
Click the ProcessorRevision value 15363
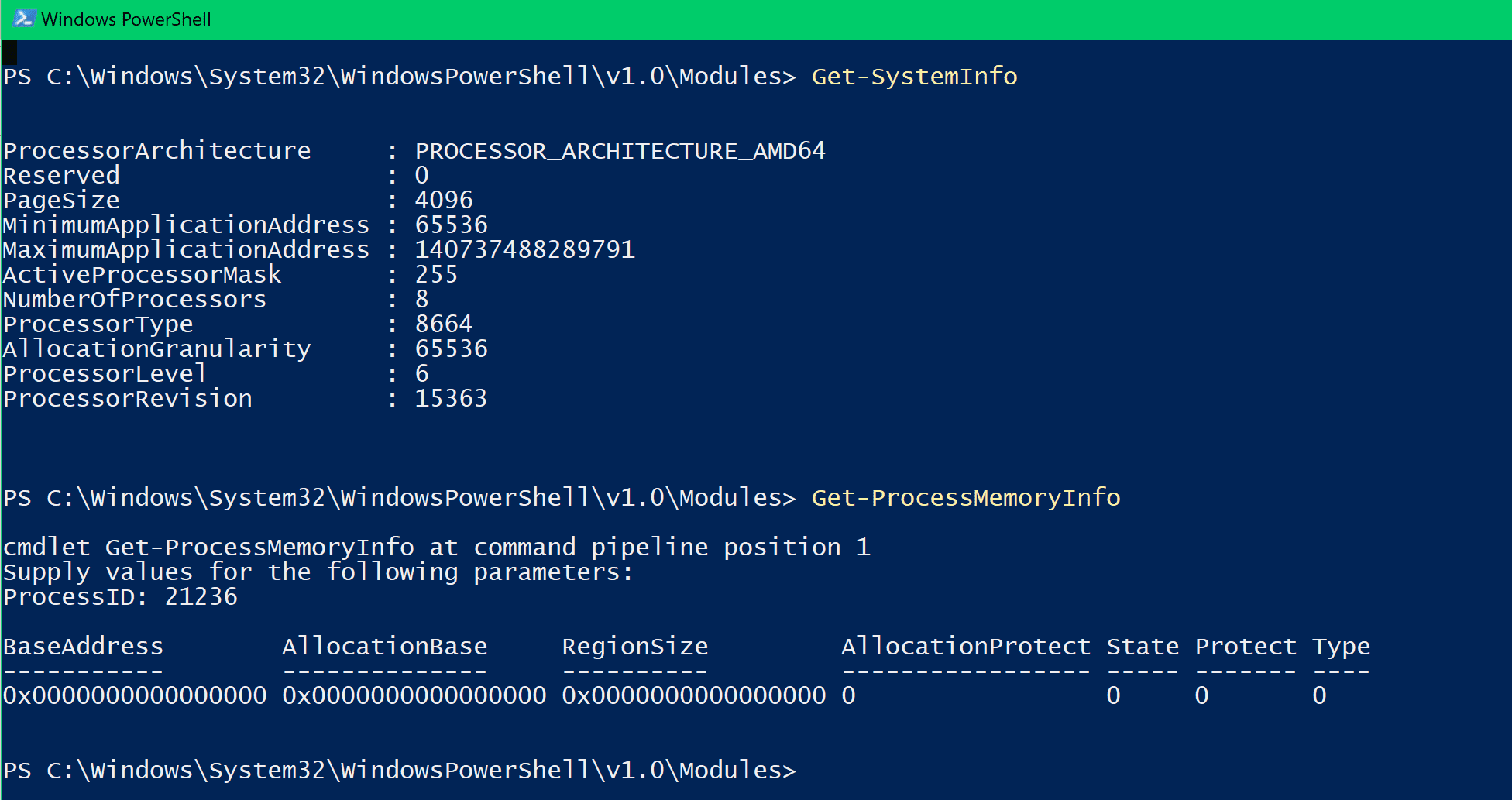pos(452,398)
